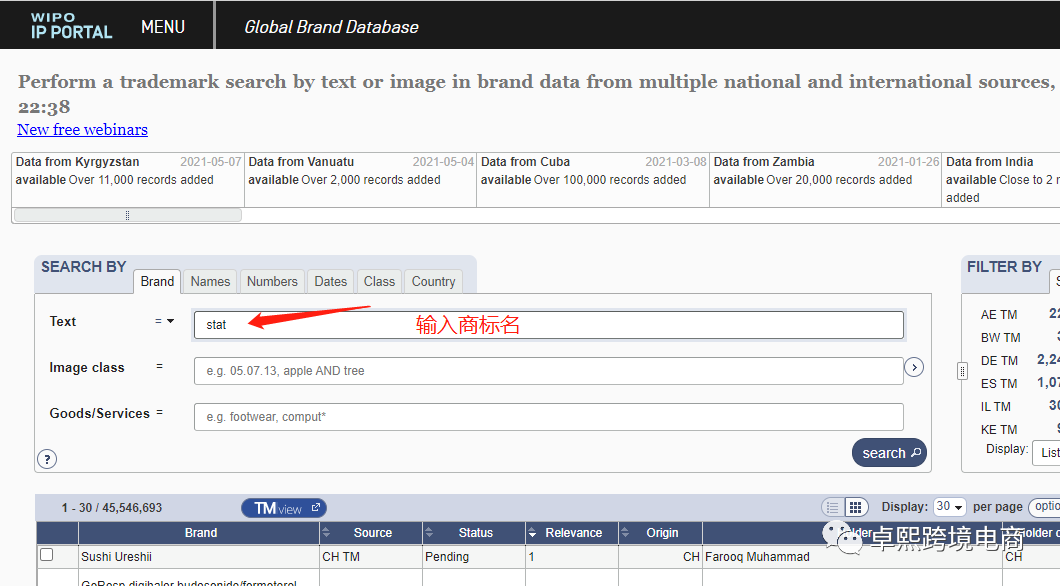Click the Data from Kyrgyzstan news item

[128, 179]
